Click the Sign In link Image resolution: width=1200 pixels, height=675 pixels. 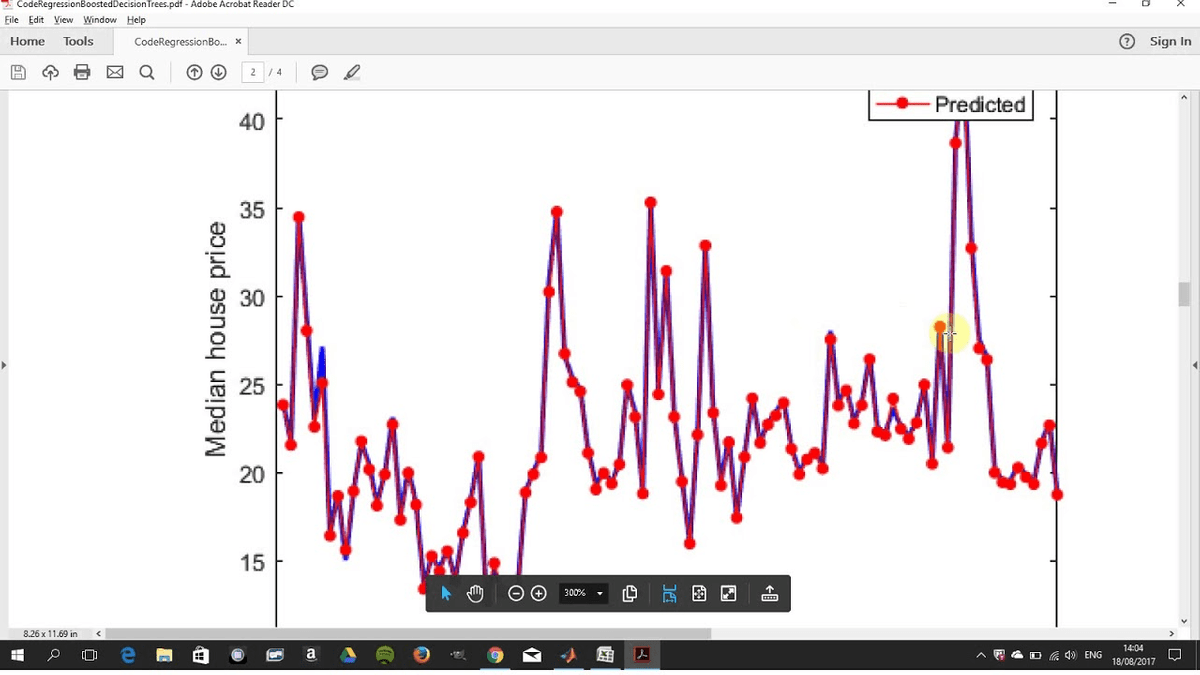(x=1170, y=41)
